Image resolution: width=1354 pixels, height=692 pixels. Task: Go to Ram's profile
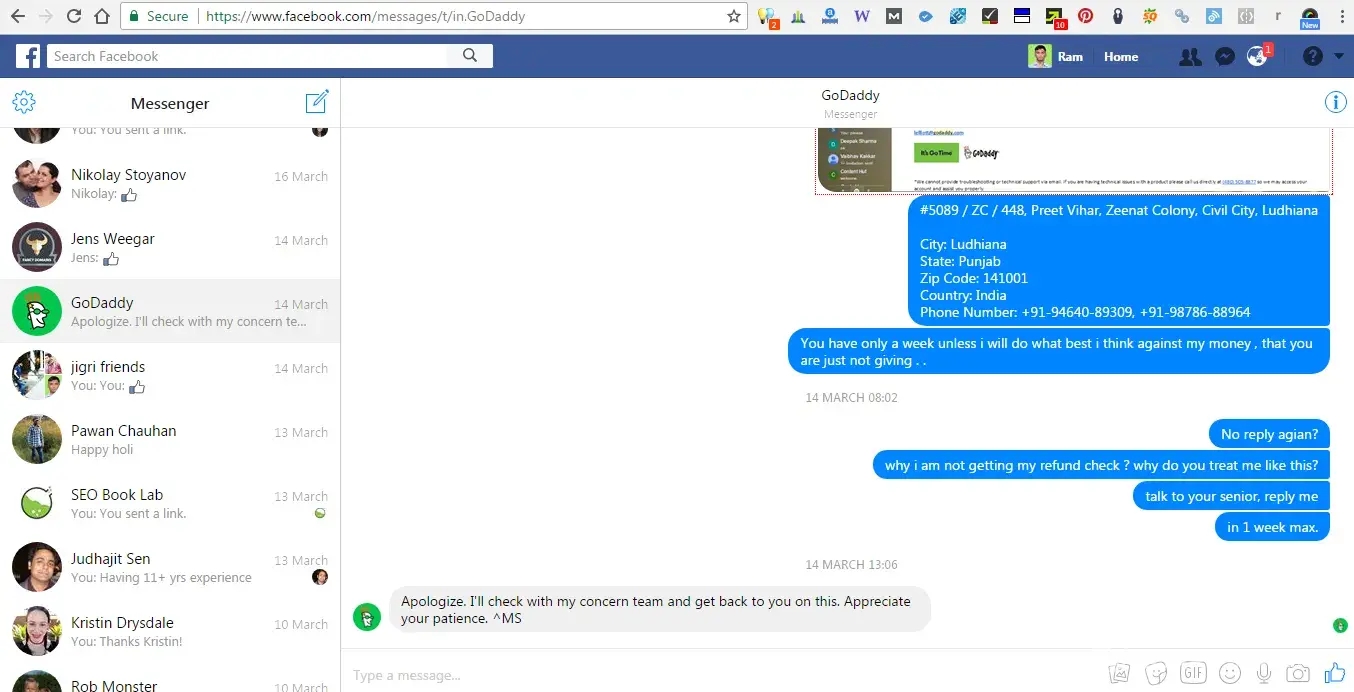pos(1056,57)
